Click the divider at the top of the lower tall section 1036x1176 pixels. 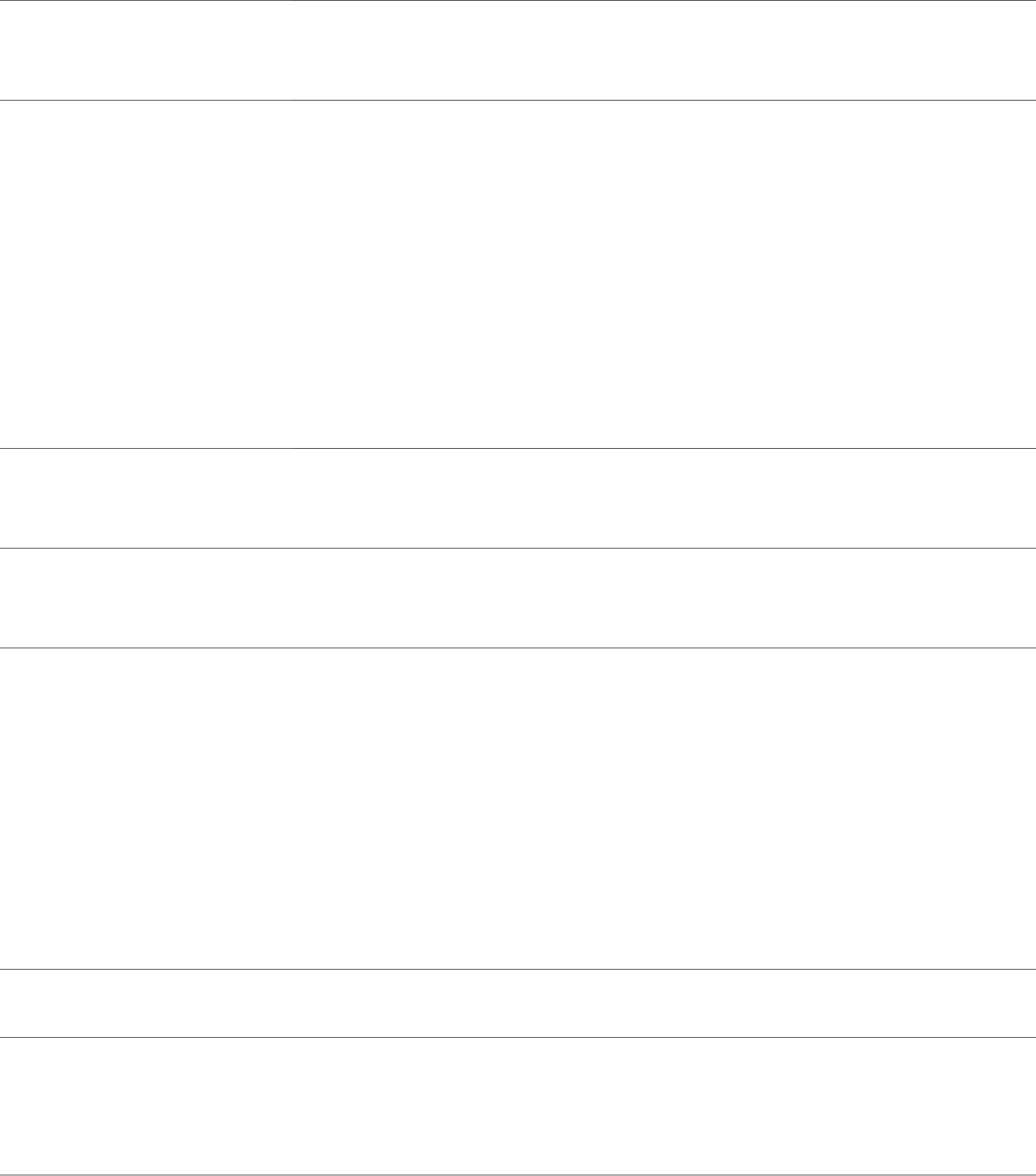pyautogui.click(x=518, y=647)
